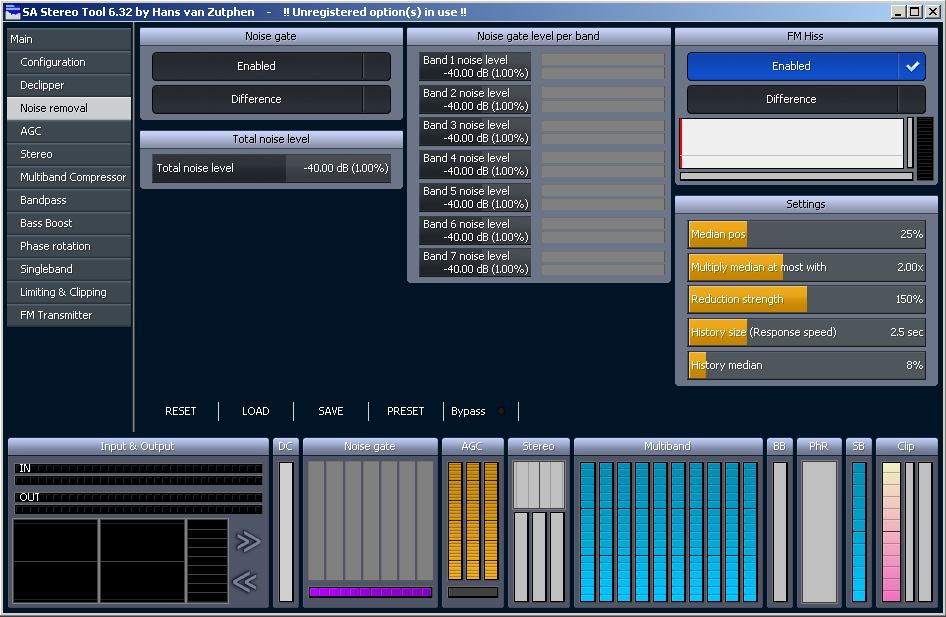
Task: Adjust the History size slider
Action: pos(806,332)
